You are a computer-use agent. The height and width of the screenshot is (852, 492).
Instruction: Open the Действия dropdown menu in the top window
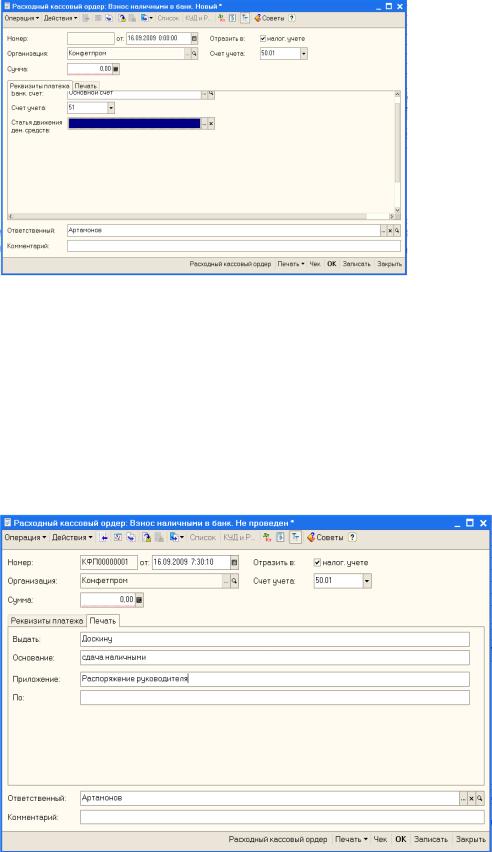[x=60, y=18]
